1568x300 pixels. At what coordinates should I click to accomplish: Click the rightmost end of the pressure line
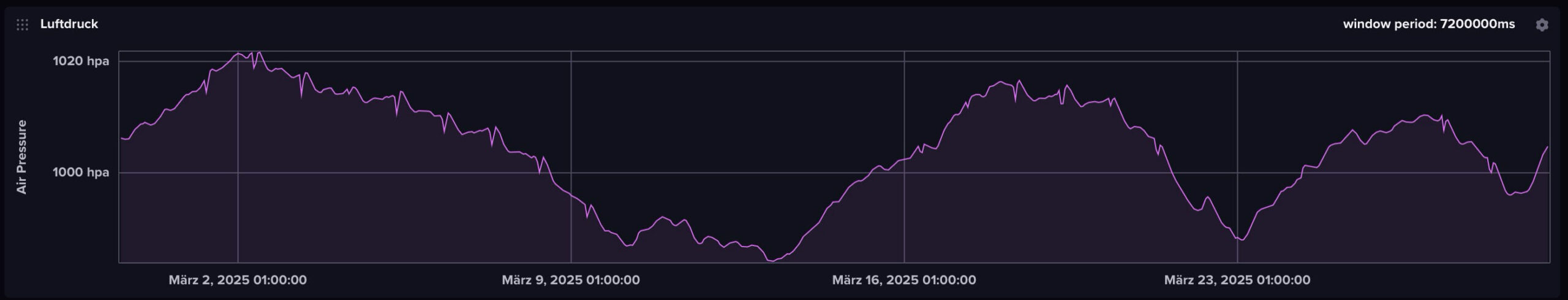(1548, 147)
